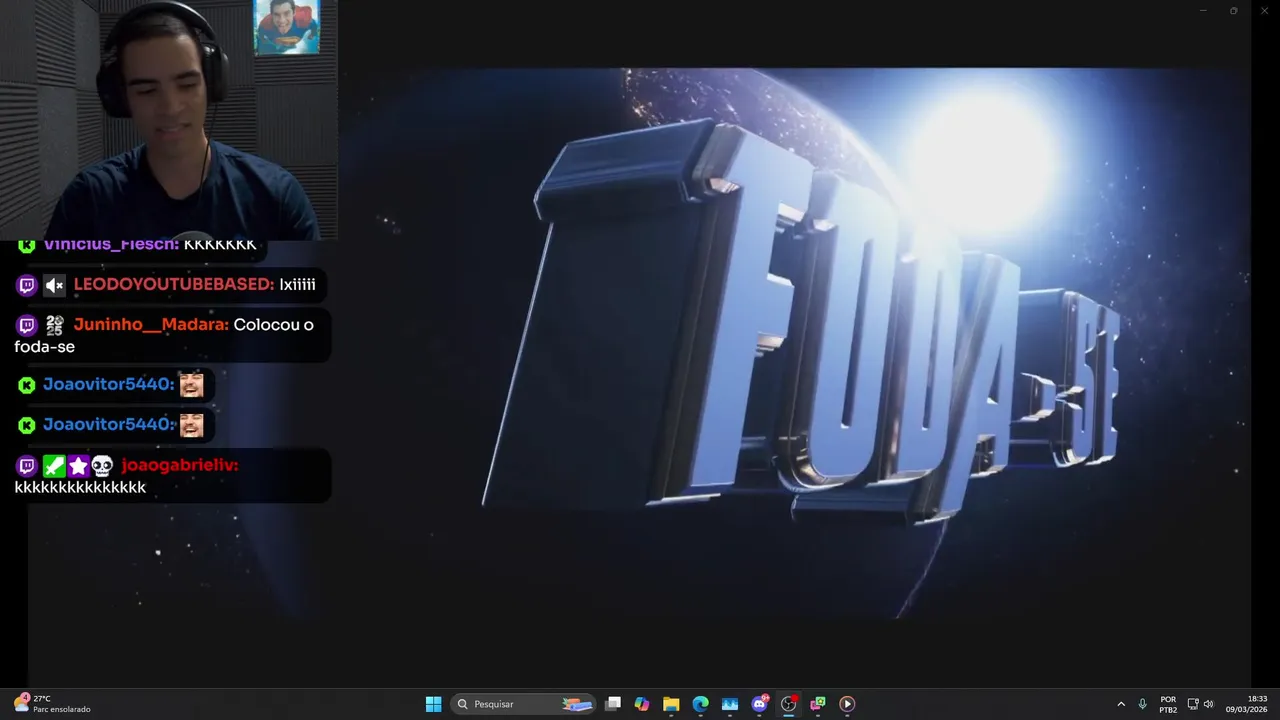The image size is (1280, 720).
Task: Show hidden system tray icons
Action: pos(1121,704)
